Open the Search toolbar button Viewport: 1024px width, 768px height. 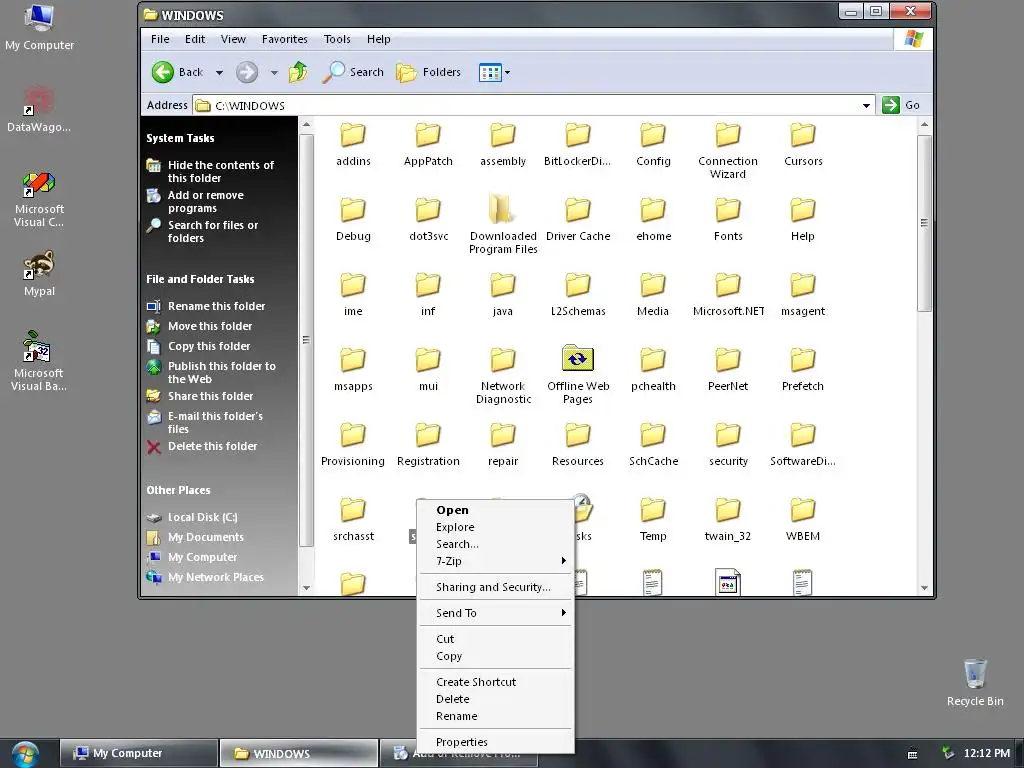click(x=353, y=72)
